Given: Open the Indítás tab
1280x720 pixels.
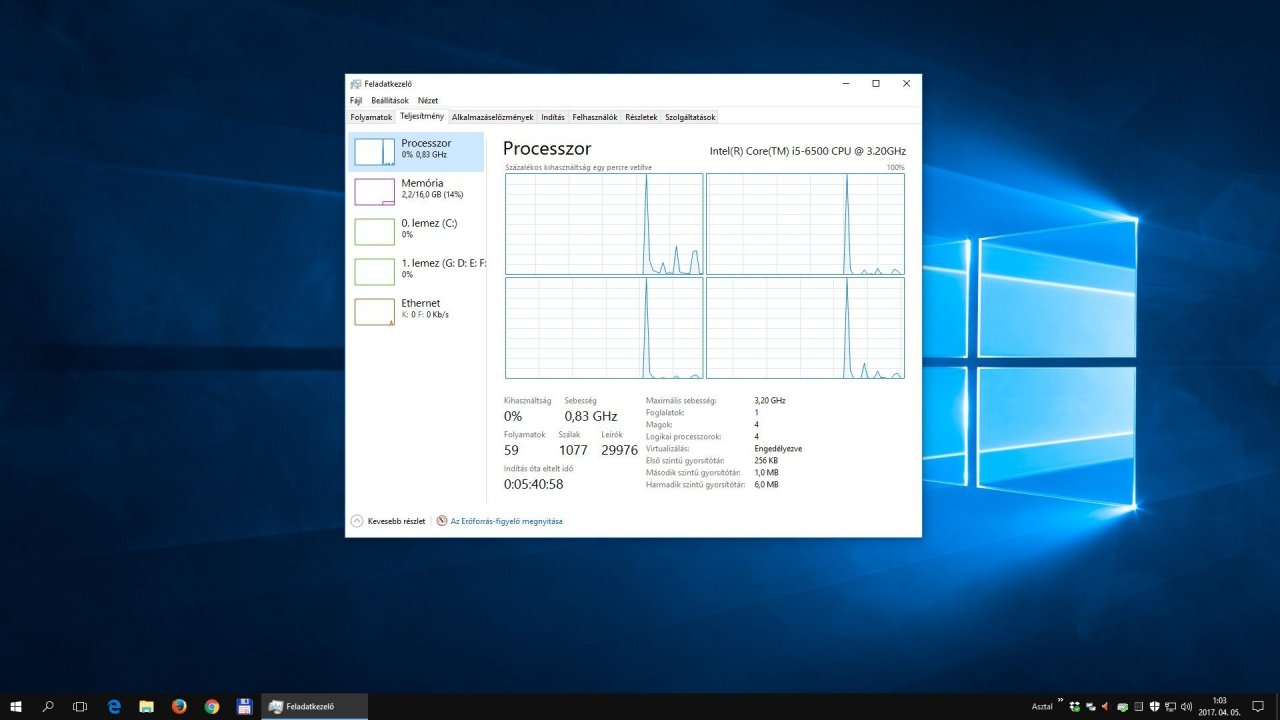Looking at the screenshot, I should tap(553, 117).
